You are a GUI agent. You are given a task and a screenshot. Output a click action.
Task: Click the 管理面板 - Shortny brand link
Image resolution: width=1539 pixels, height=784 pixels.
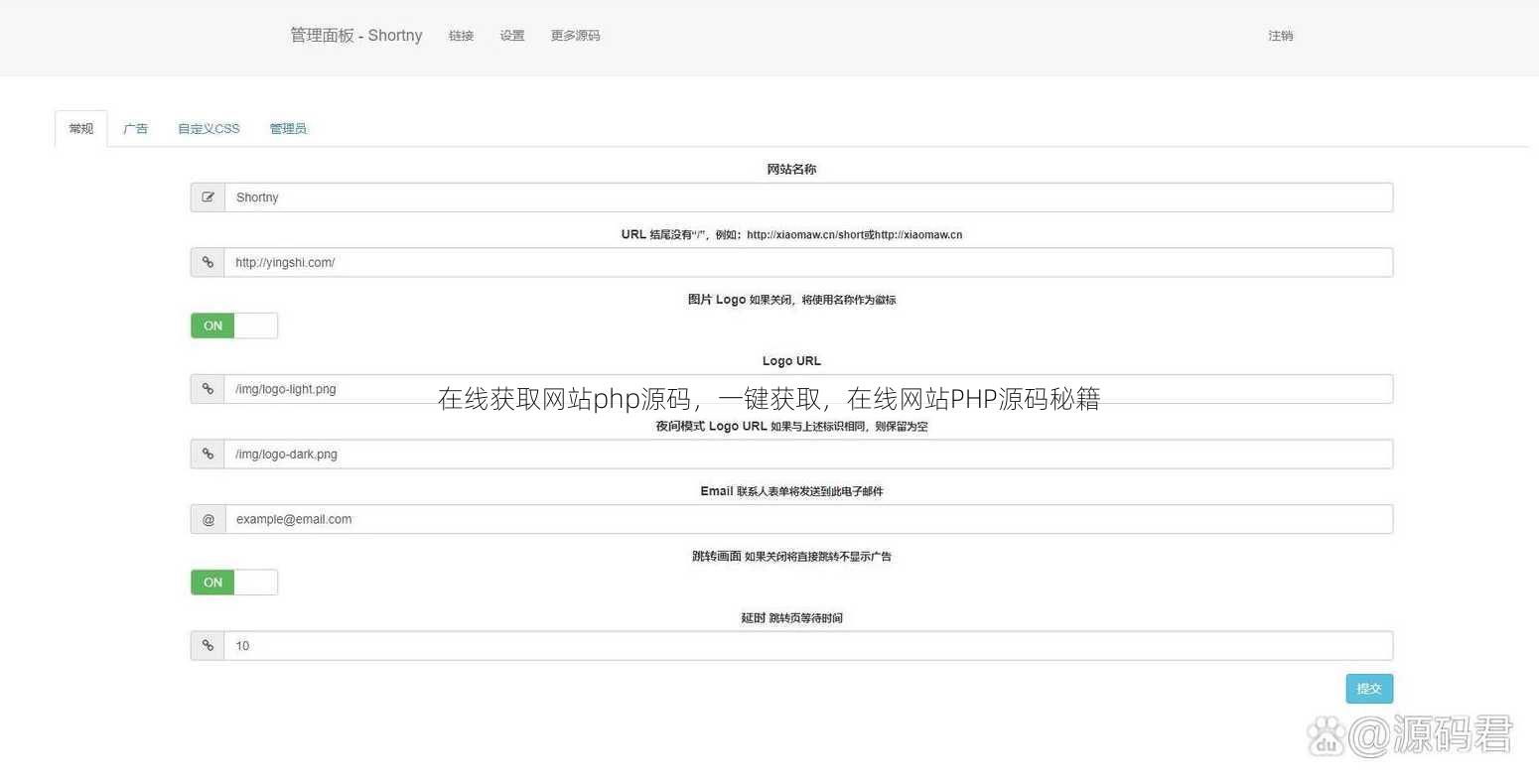(355, 36)
